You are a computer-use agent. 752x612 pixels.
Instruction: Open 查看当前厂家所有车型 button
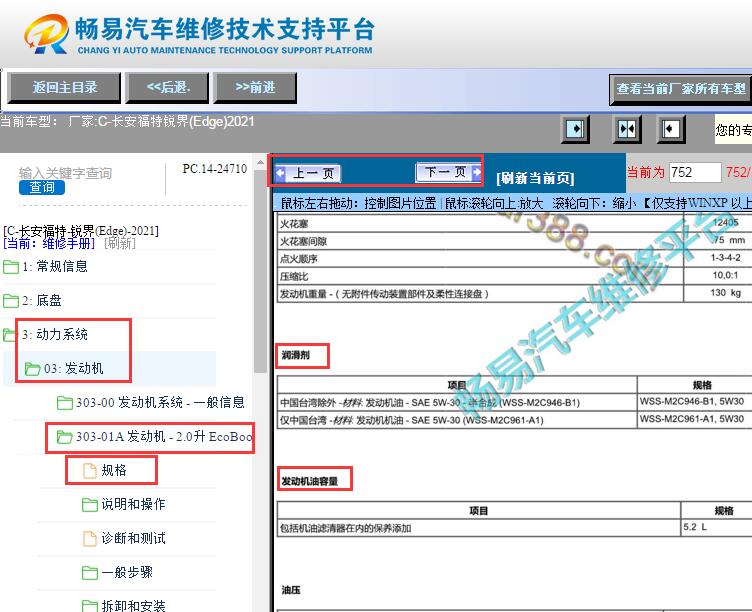click(x=680, y=89)
